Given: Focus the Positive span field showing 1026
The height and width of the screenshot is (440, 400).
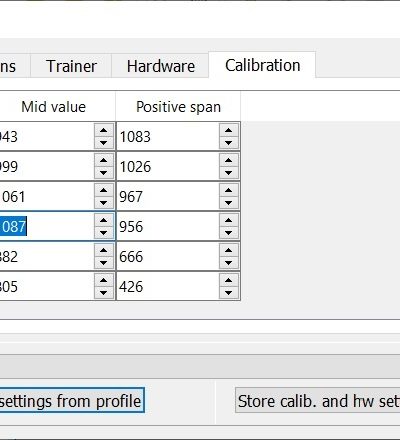Looking at the screenshot, I should [168, 166].
